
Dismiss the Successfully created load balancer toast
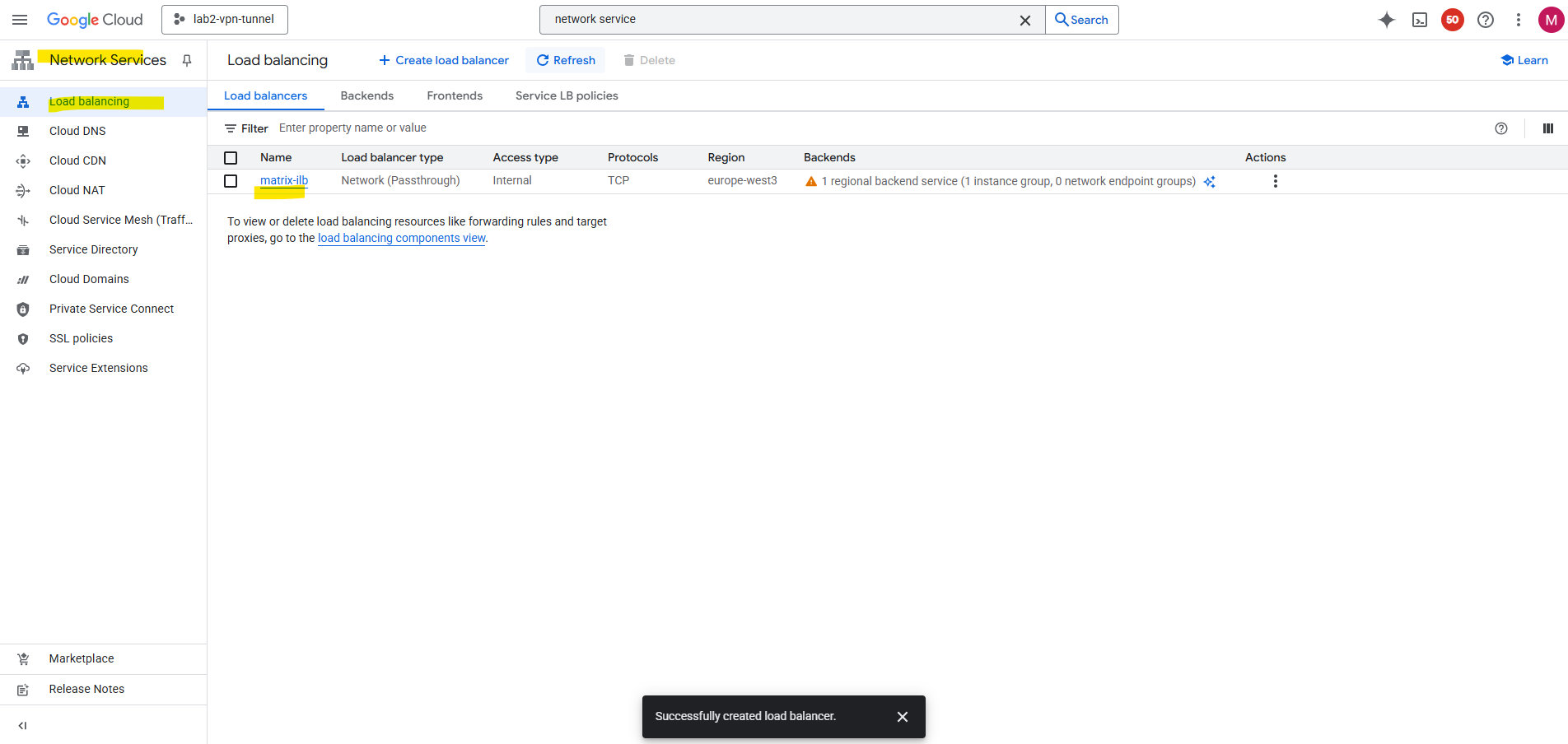pyautogui.click(x=903, y=717)
